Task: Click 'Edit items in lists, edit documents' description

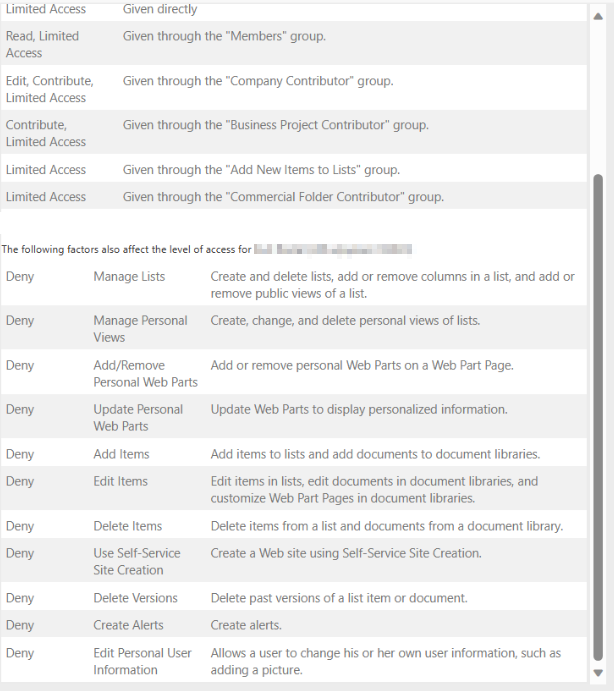Action: pos(374,490)
